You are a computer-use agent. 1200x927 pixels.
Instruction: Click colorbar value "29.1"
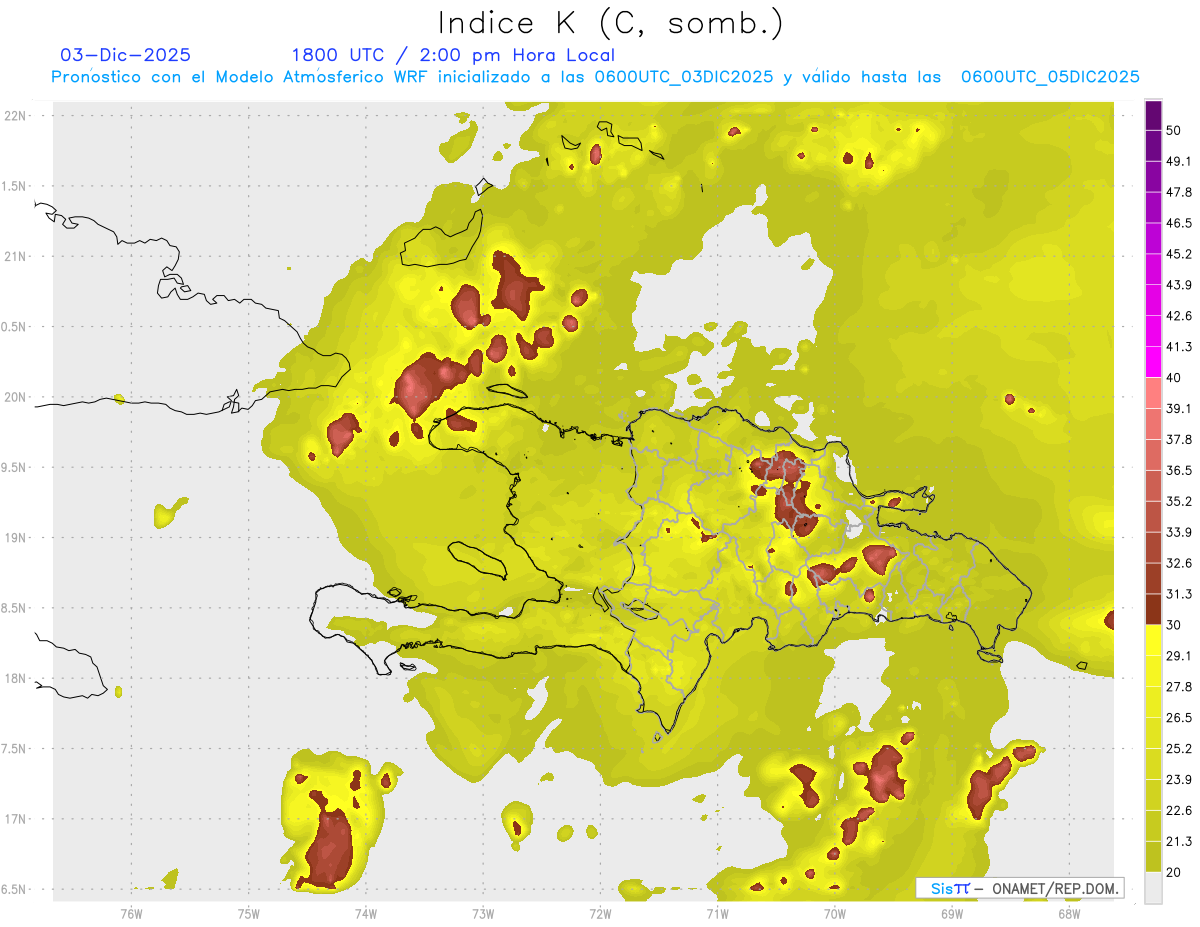[x=1179, y=656]
